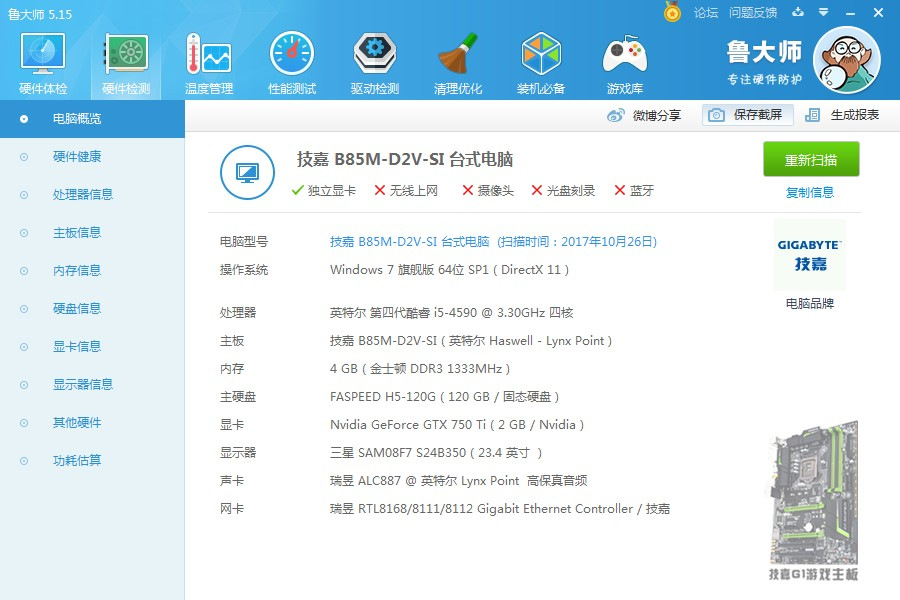Image resolution: width=900 pixels, height=600 pixels.
Task: Click the sound card value 瑞昱 ALC887
Action: click(x=458, y=481)
